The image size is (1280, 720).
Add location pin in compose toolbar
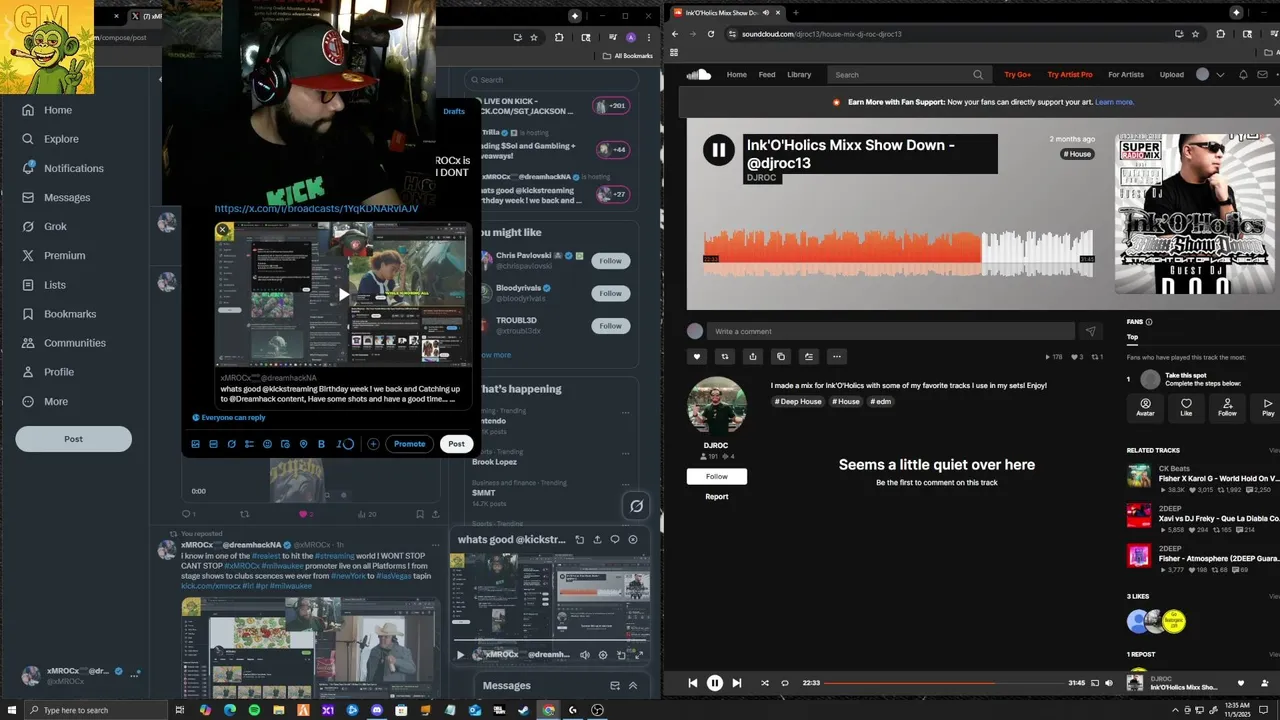point(303,444)
